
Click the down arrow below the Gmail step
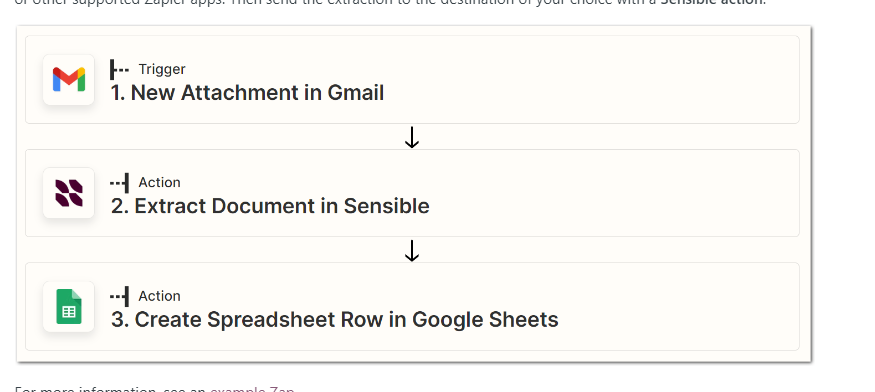pos(412,137)
